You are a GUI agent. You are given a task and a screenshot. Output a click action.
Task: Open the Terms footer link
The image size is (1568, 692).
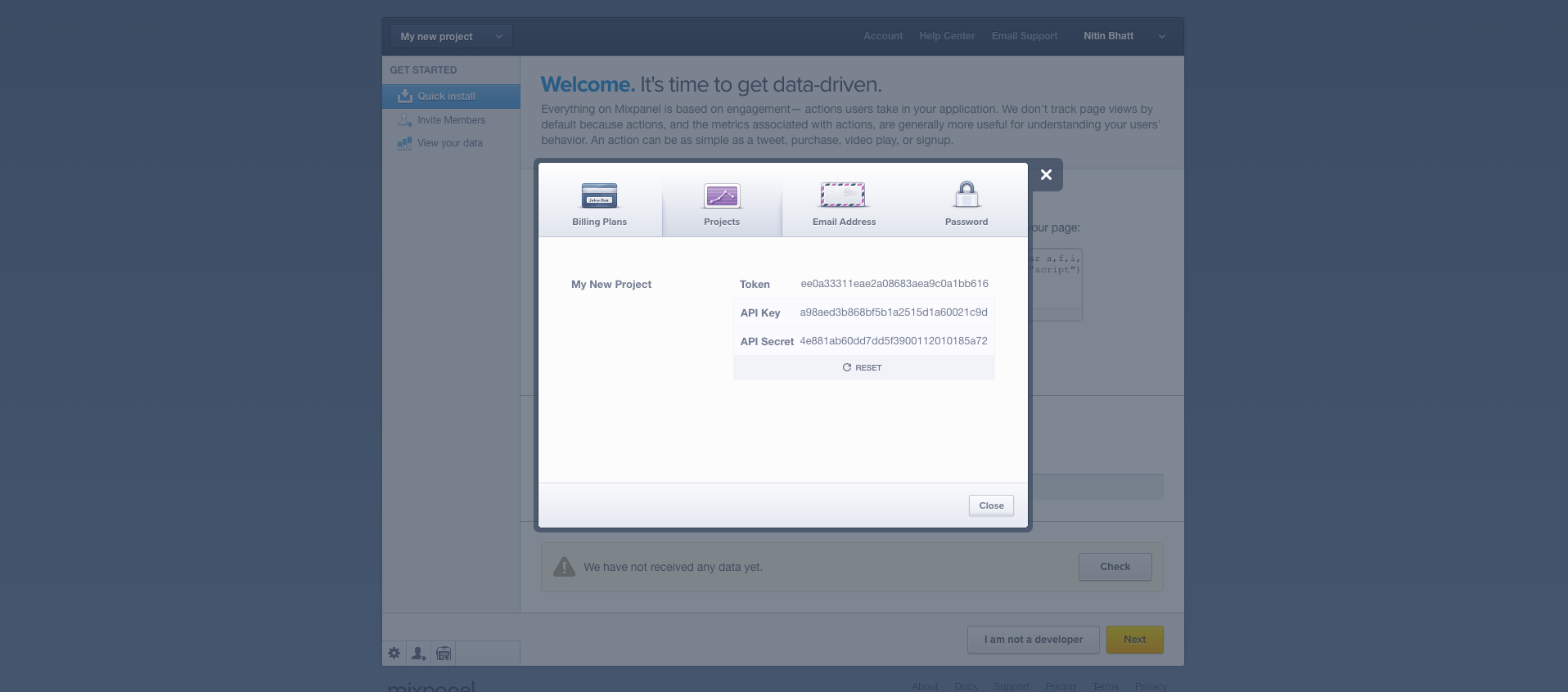click(1106, 686)
